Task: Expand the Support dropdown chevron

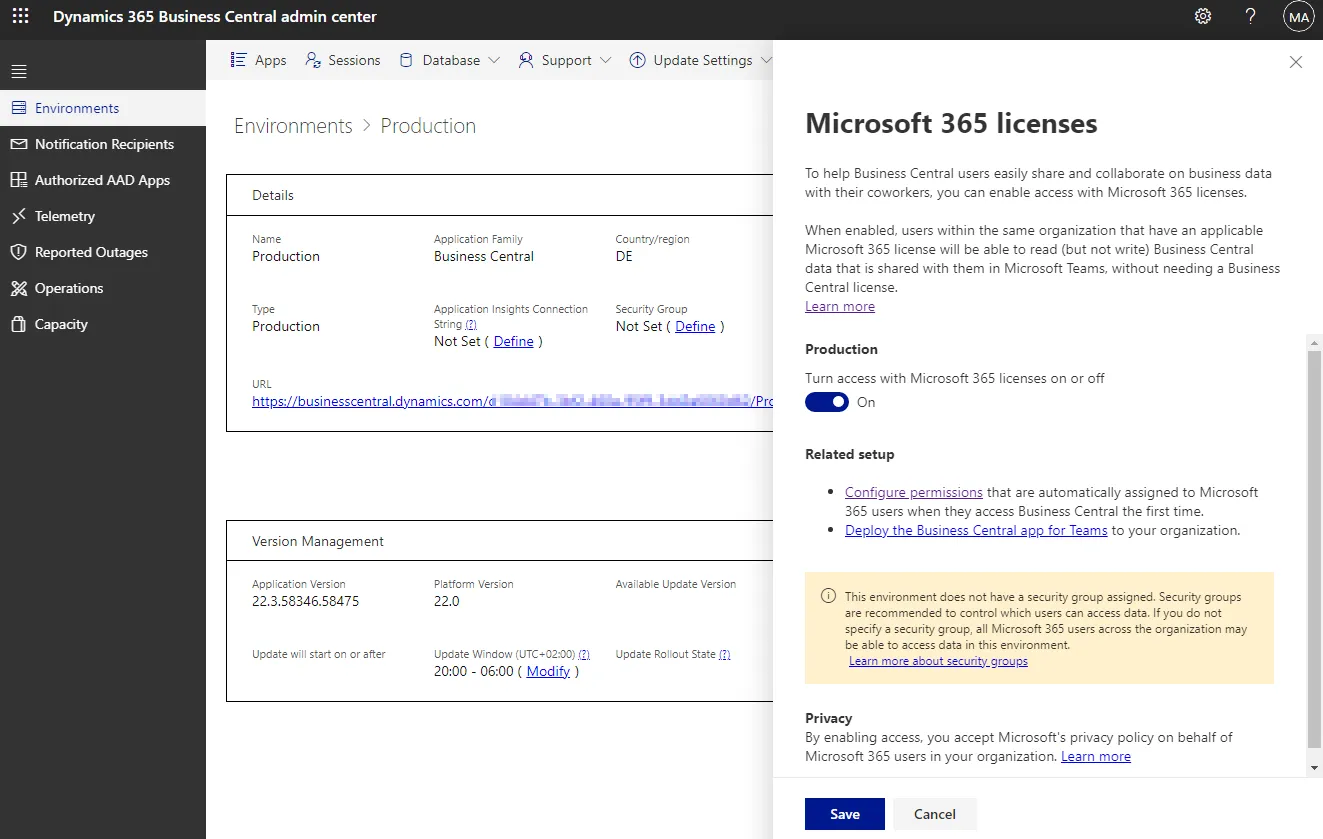Action: click(x=606, y=60)
